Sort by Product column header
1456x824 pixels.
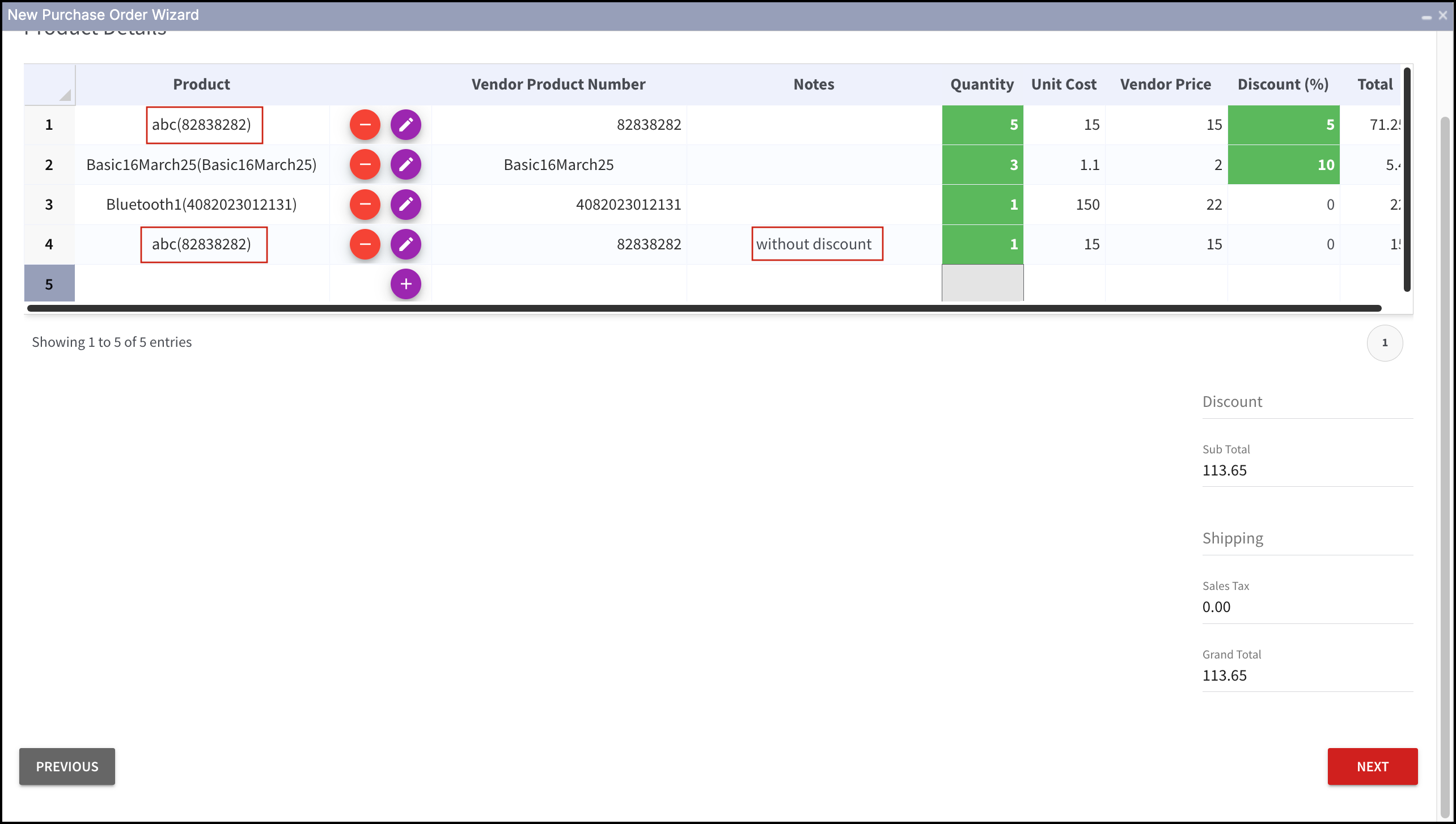point(201,84)
